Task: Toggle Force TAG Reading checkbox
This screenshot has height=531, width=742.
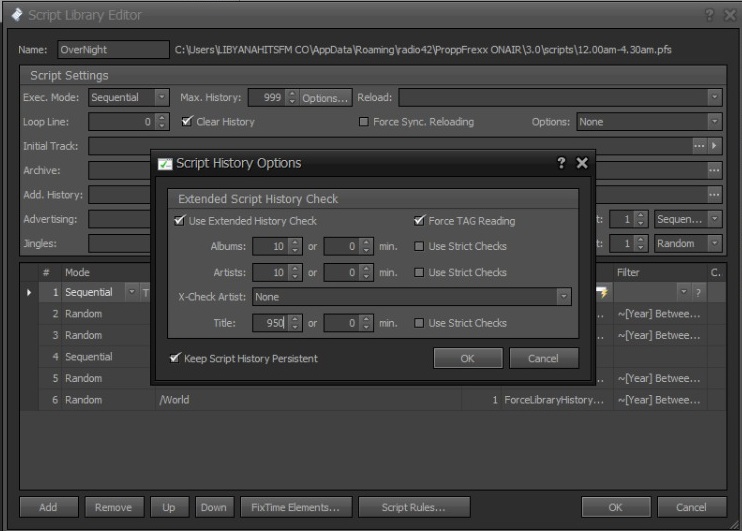Action: [x=419, y=221]
